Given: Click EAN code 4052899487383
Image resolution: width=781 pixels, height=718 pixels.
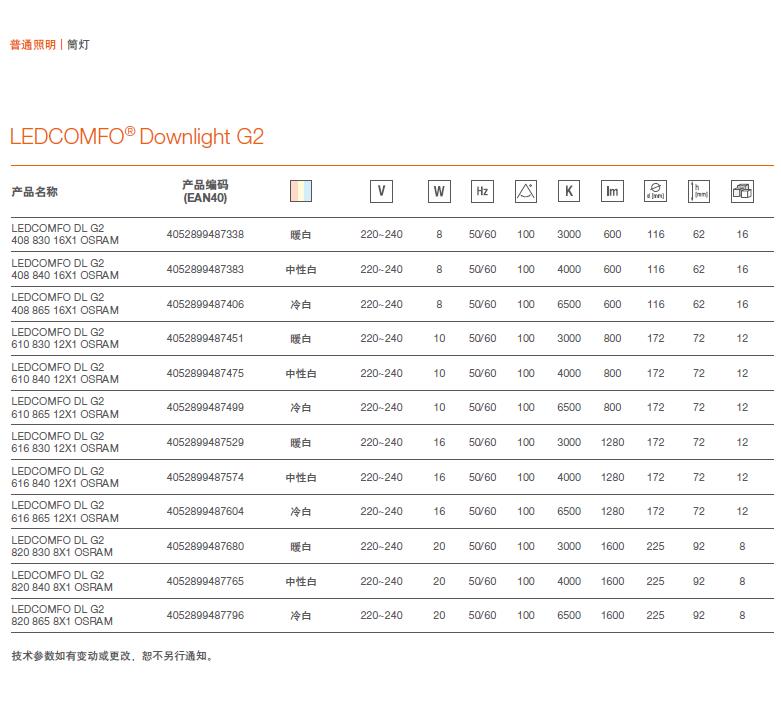Looking at the screenshot, I should click(x=205, y=269).
